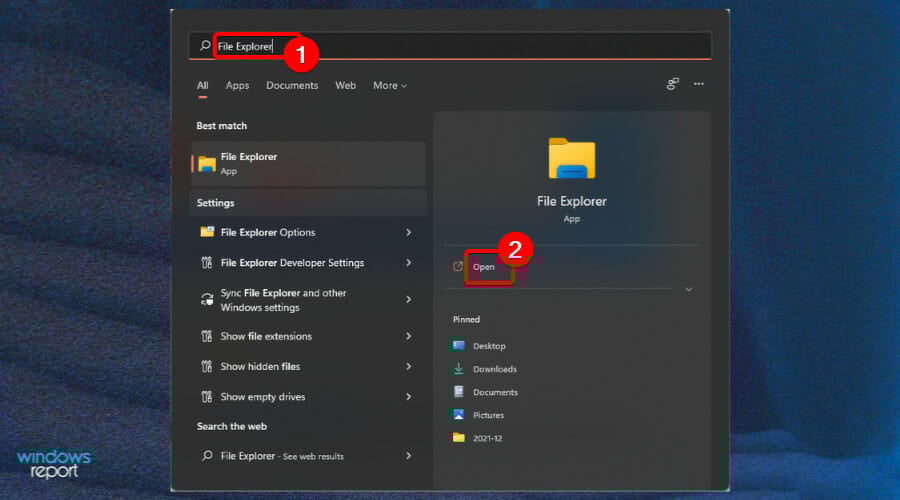Click the Developer Settings icon
Screen dimensions: 900x500
click(x=207, y=263)
